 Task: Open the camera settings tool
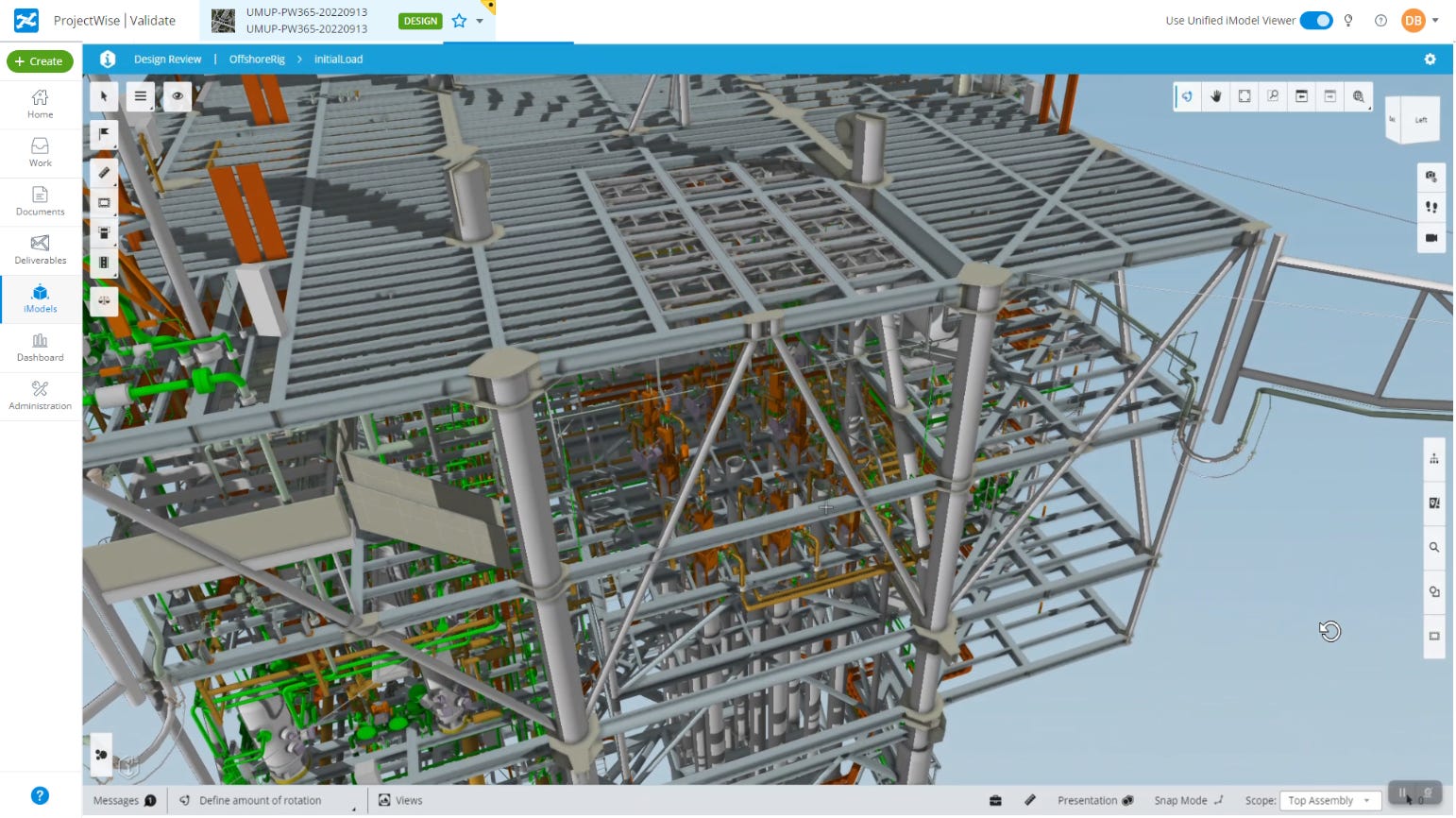(1431, 177)
